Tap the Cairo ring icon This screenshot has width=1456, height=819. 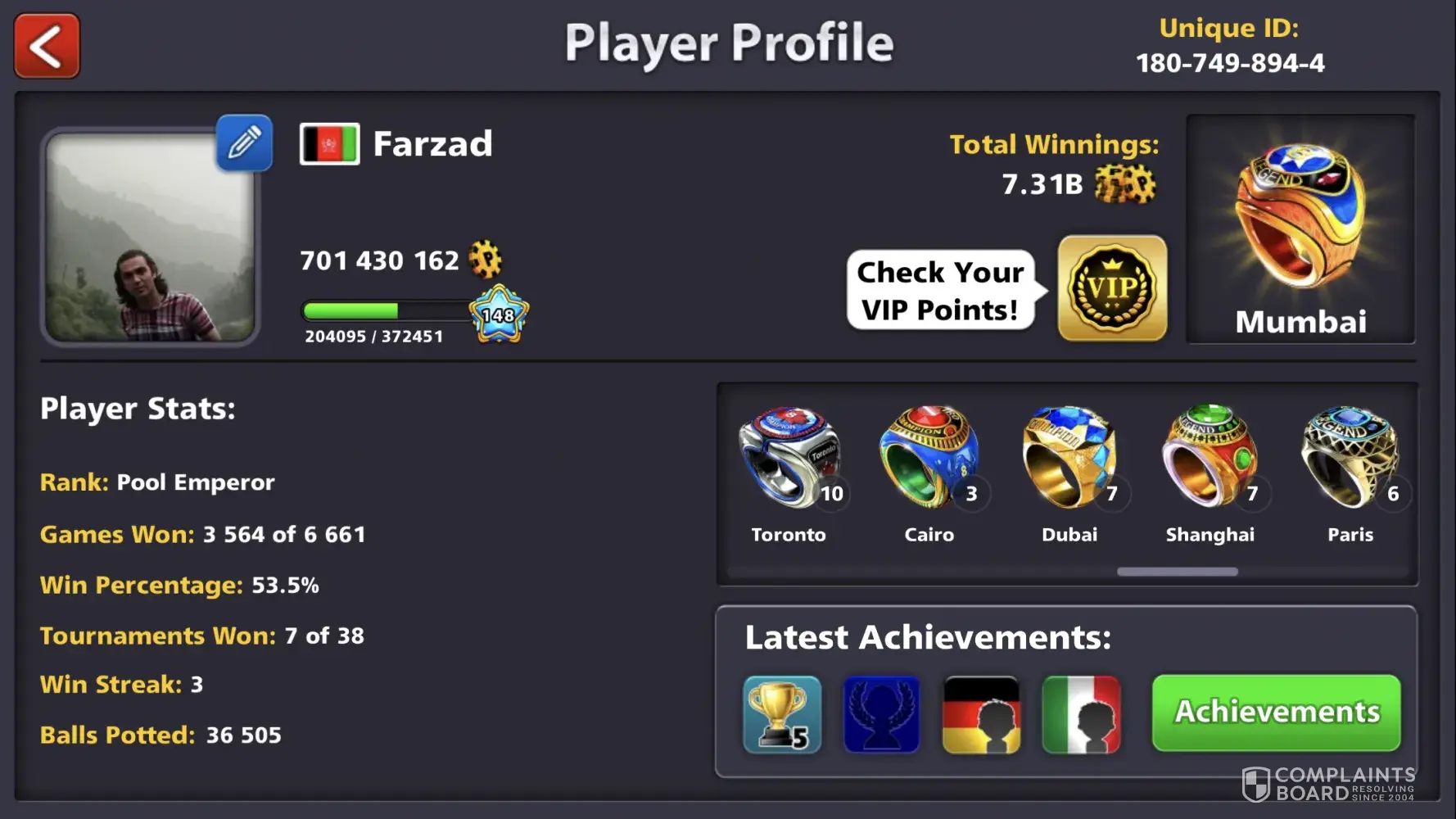click(x=929, y=457)
